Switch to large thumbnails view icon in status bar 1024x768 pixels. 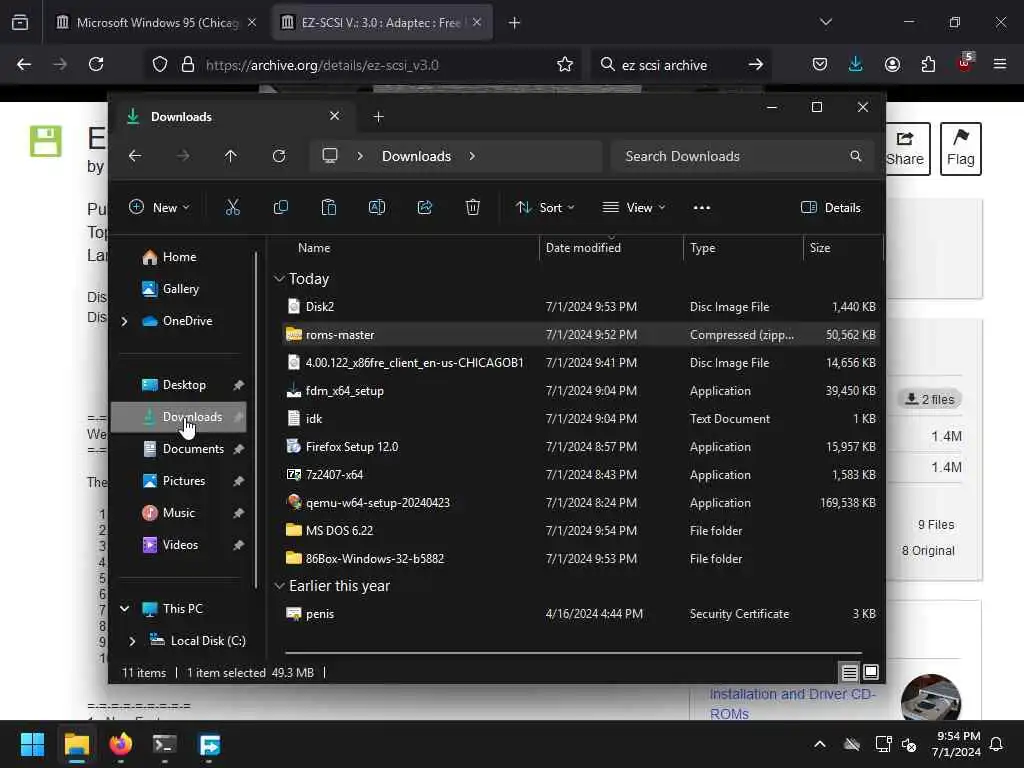point(871,672)
